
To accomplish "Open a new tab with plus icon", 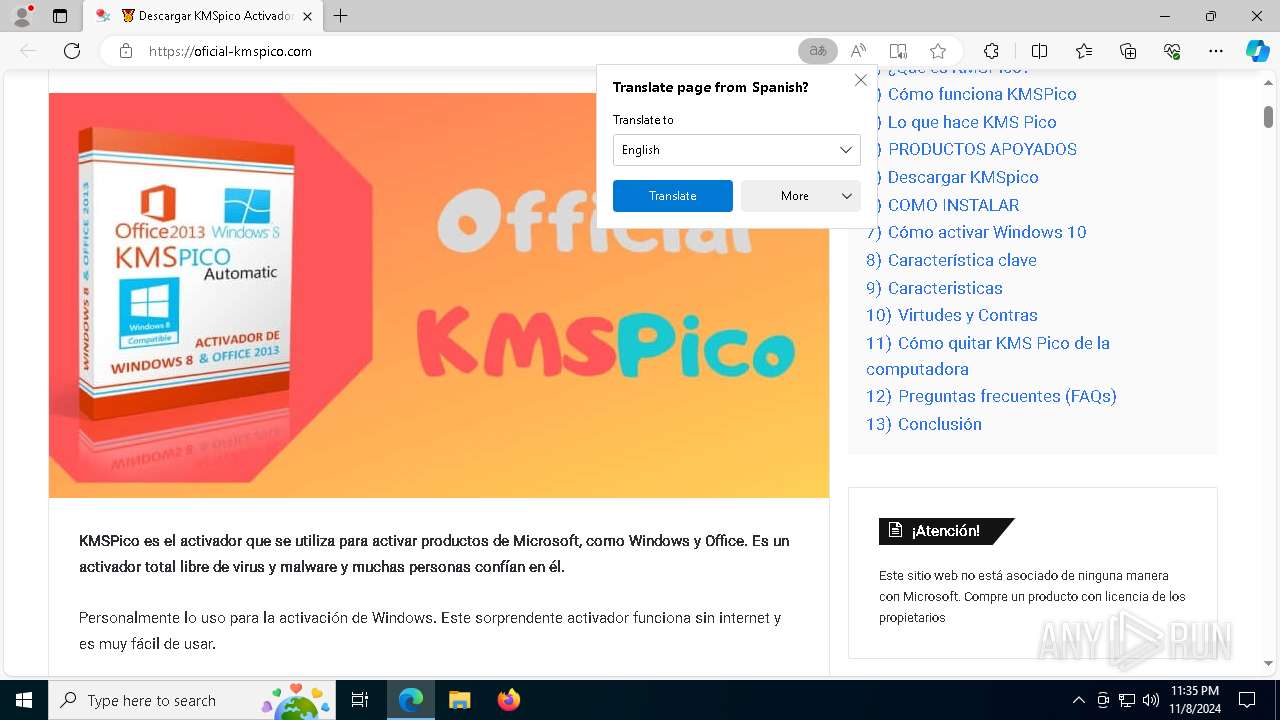I will [341, 16].
